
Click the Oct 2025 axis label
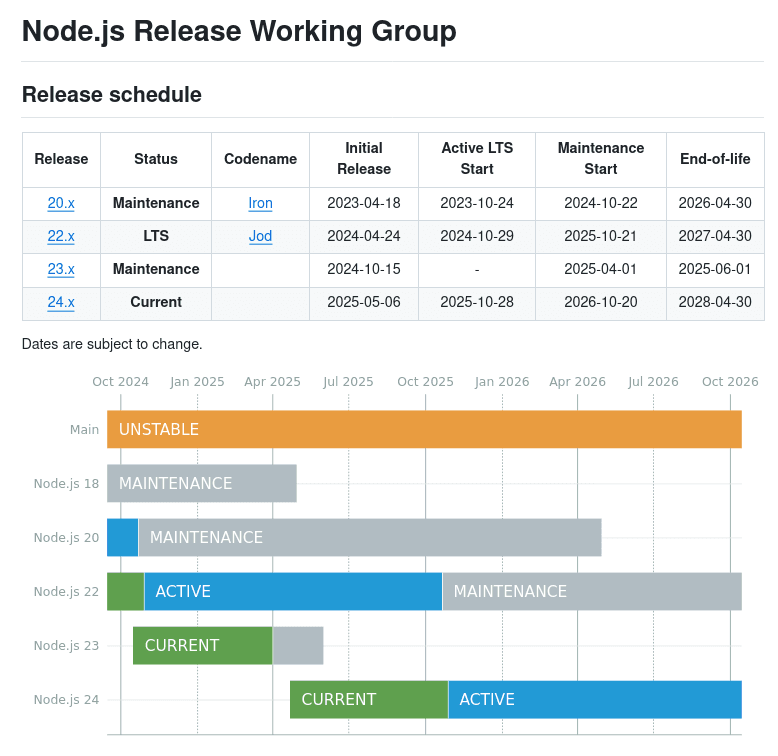[425, 381]
